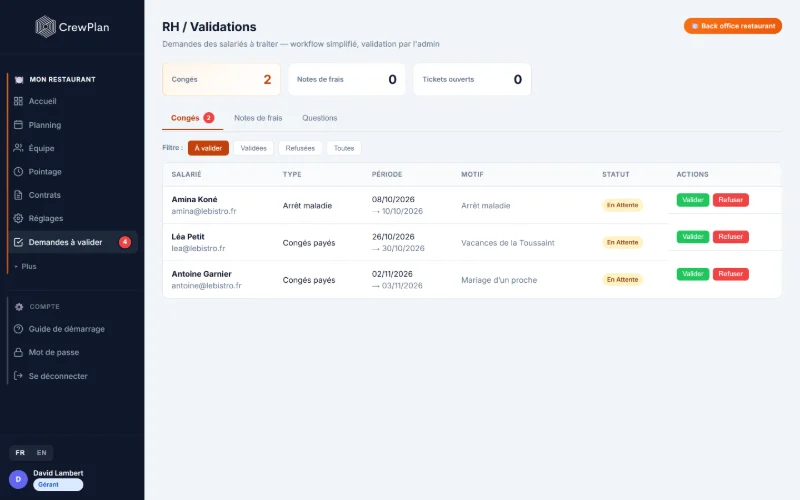Viewport: 800px width, 500px height.
Task: Open Réglages gear icon
Action: tap(18, 218)
